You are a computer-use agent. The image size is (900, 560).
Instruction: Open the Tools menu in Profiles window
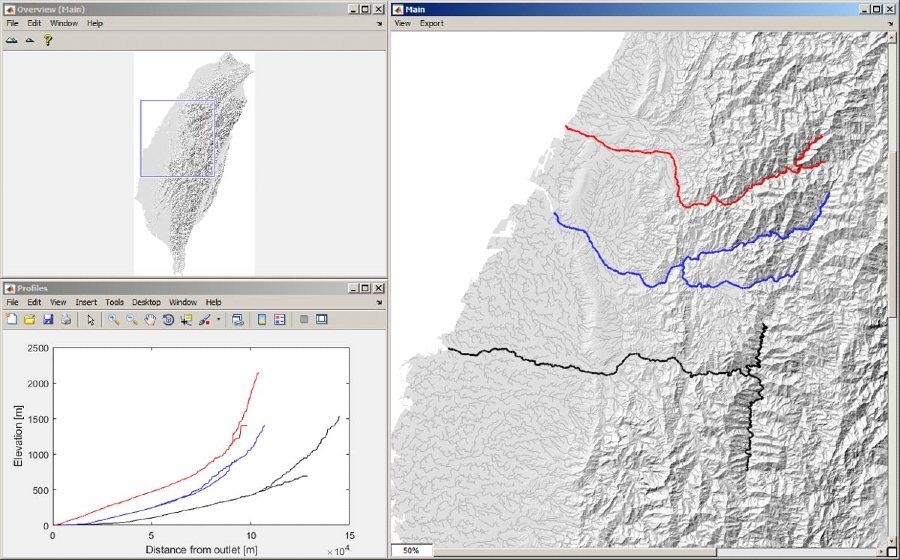[x=114, y=302]
